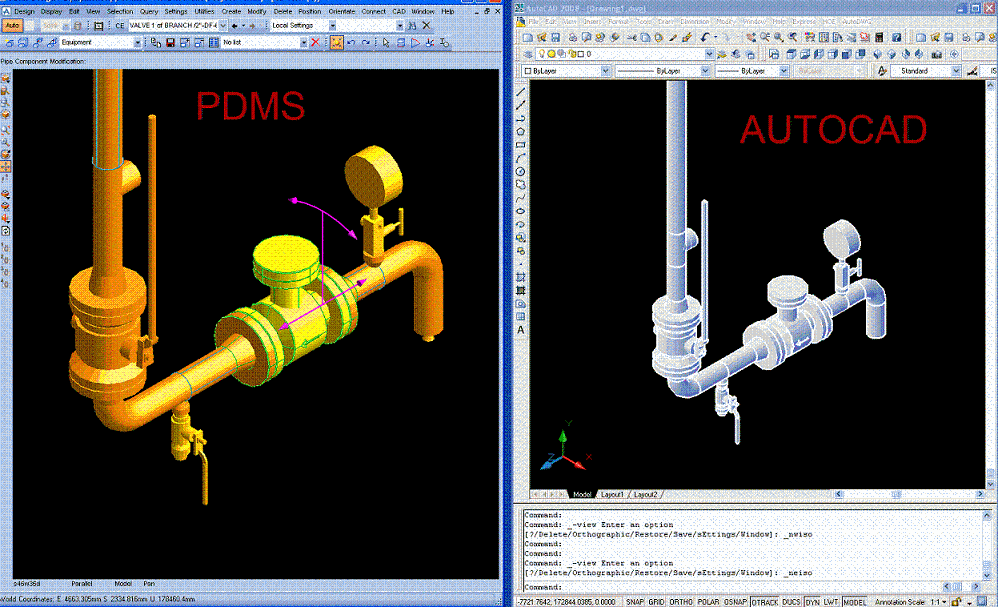Select the Multiline Text A tool in AutoCAD
Screen dimensions: 998x607
click(521, 330)
